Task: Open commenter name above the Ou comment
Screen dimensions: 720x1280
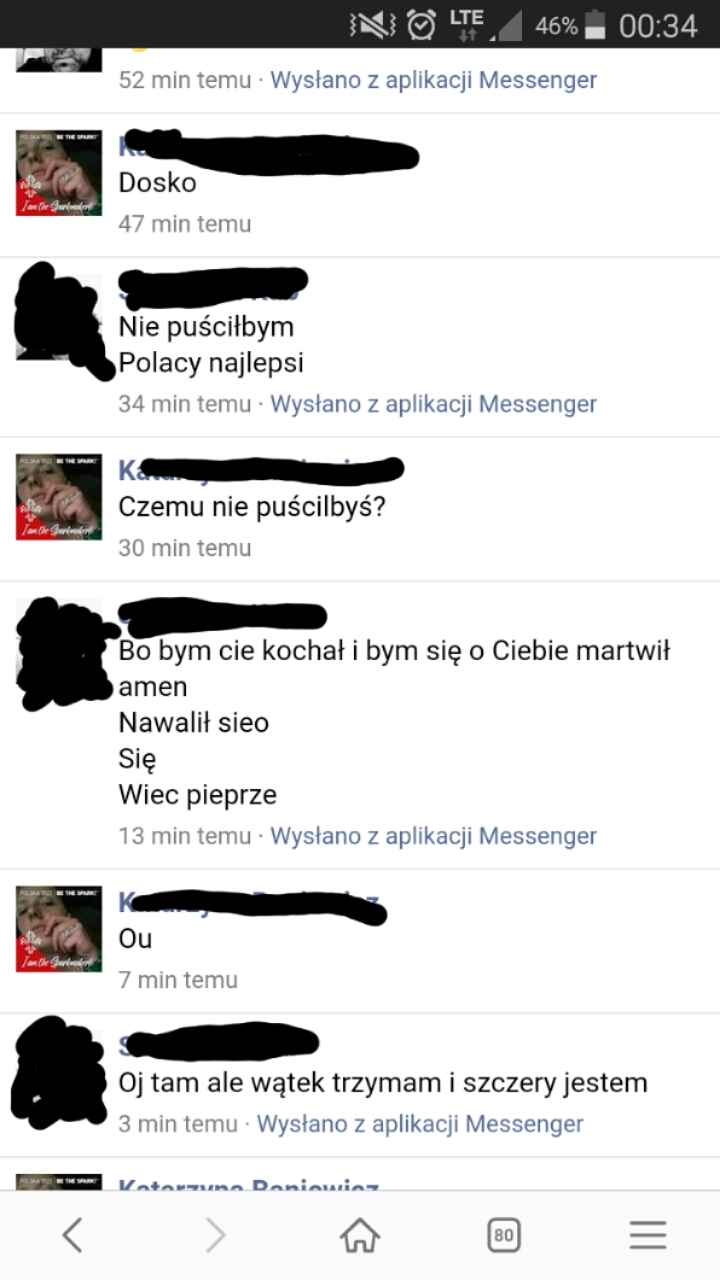Action: (x=250, y=903)
